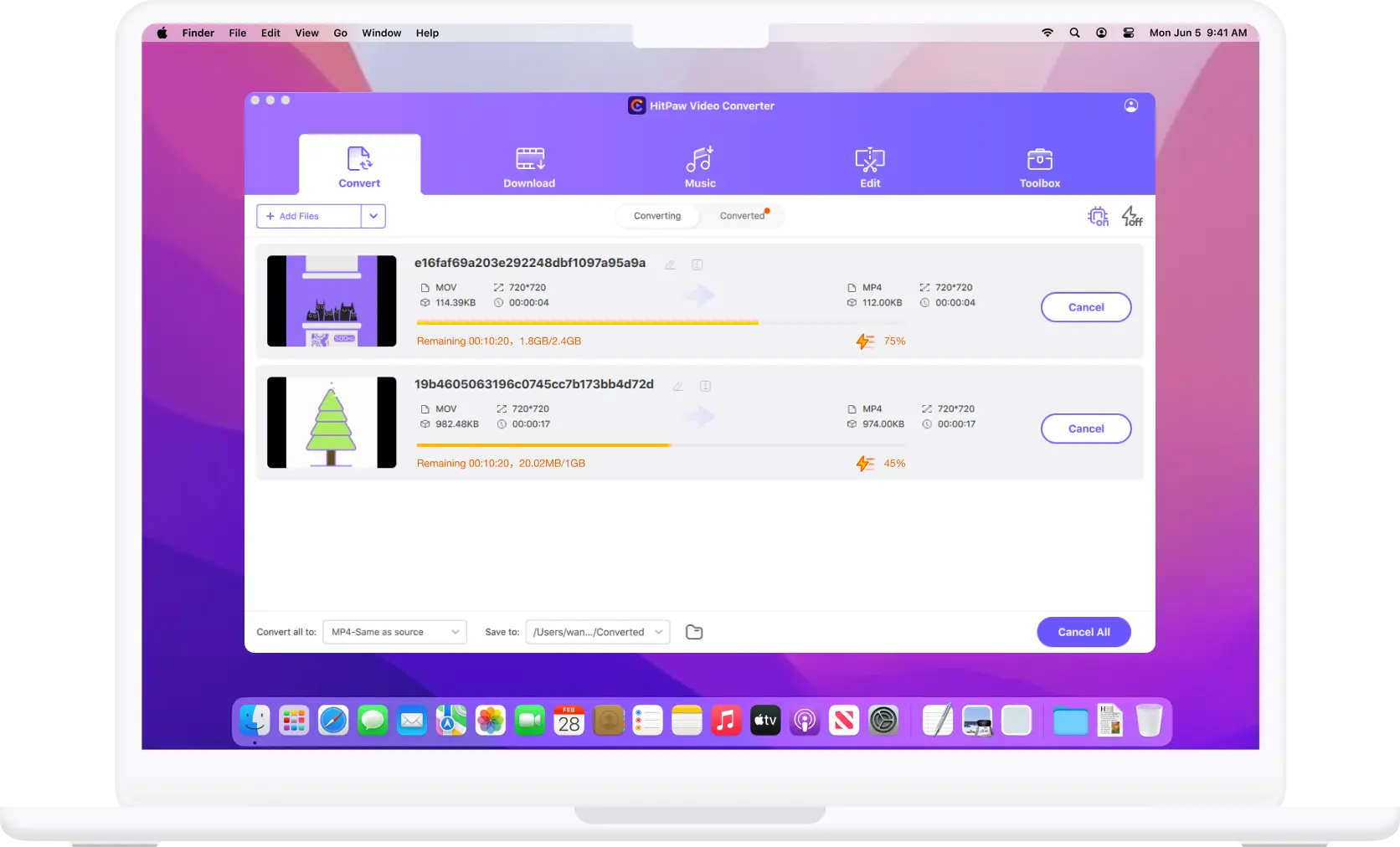1400x847 pixels.
Task: Open the Finder menu in the menu bar
Action: 198,33
